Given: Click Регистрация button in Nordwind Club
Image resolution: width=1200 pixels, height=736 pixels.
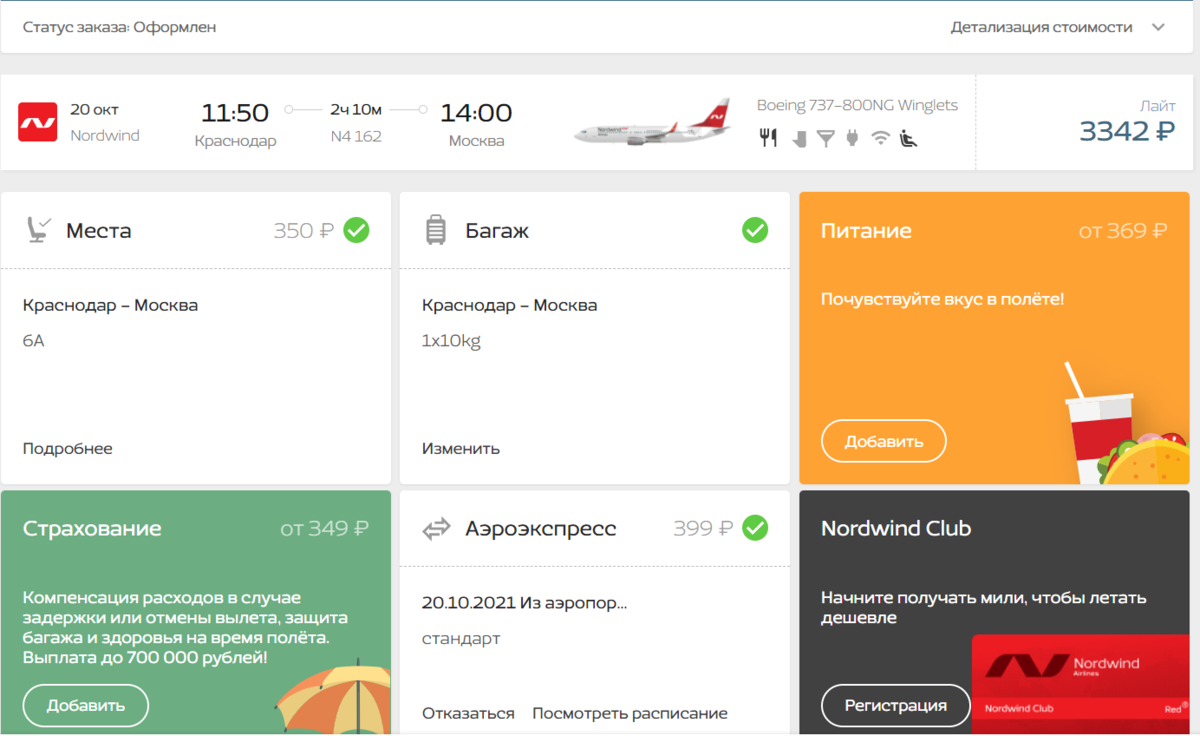Looking at the screenshot, I should (x=896, y=705).
